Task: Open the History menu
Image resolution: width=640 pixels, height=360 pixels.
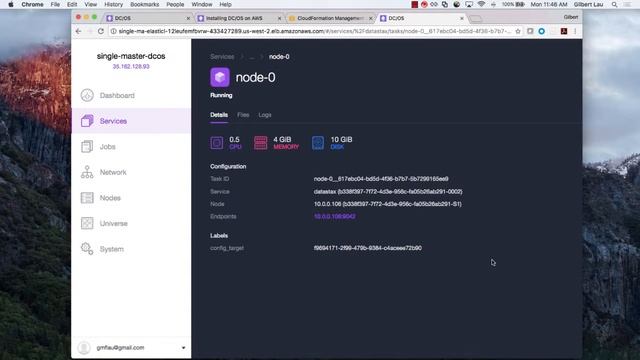Action: click(113, 4)
